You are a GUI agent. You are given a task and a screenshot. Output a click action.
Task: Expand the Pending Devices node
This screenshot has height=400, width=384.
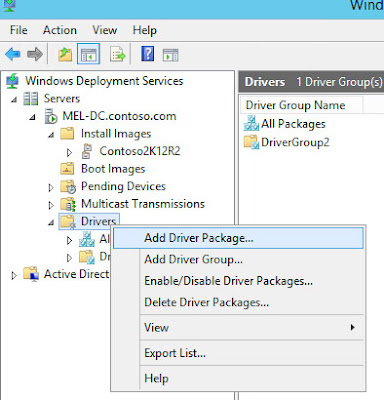[x=51, y=188]
